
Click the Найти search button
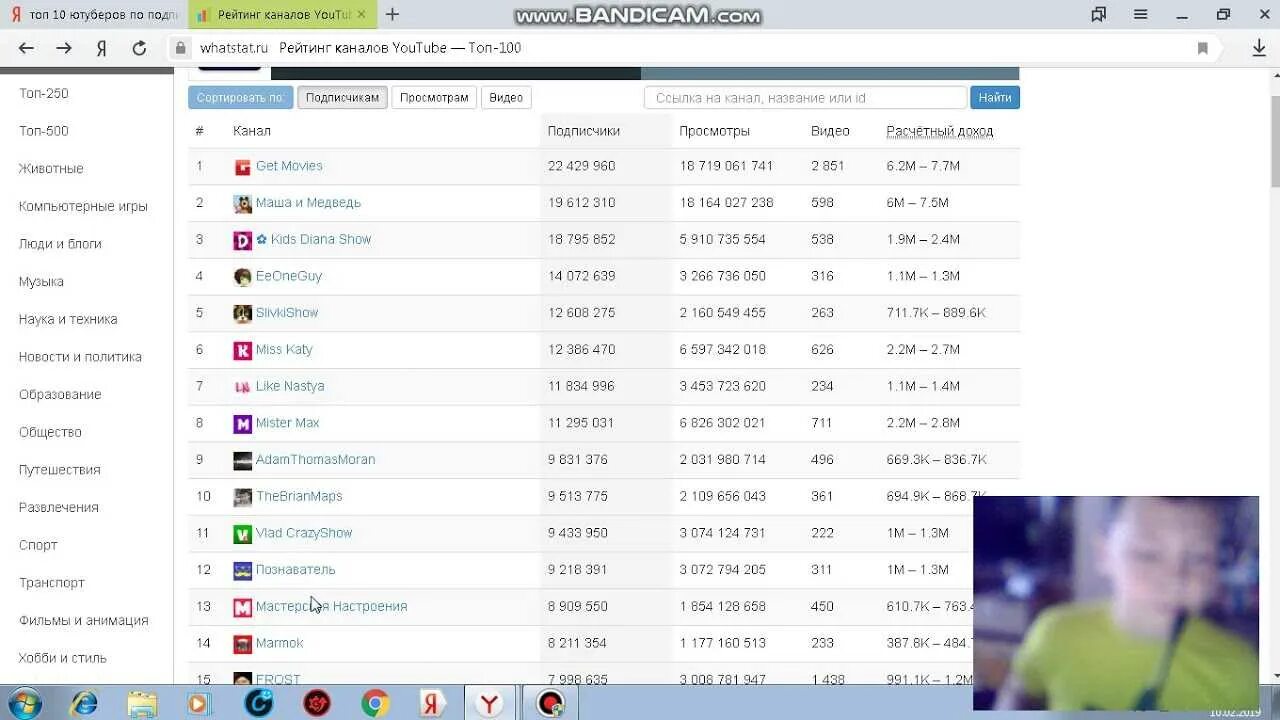tap(995, 98)
